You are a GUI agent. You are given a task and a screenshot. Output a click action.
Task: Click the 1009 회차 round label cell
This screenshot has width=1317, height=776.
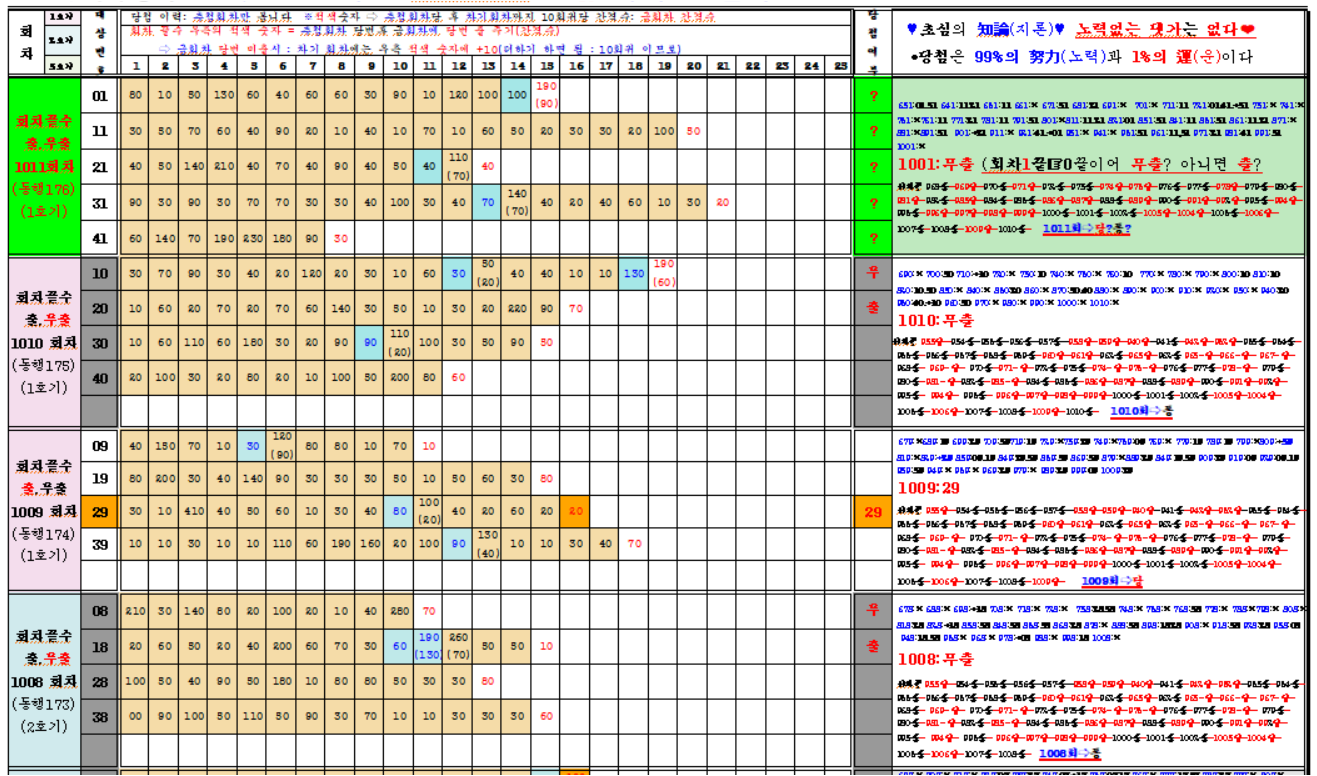(x=43, y=510)
